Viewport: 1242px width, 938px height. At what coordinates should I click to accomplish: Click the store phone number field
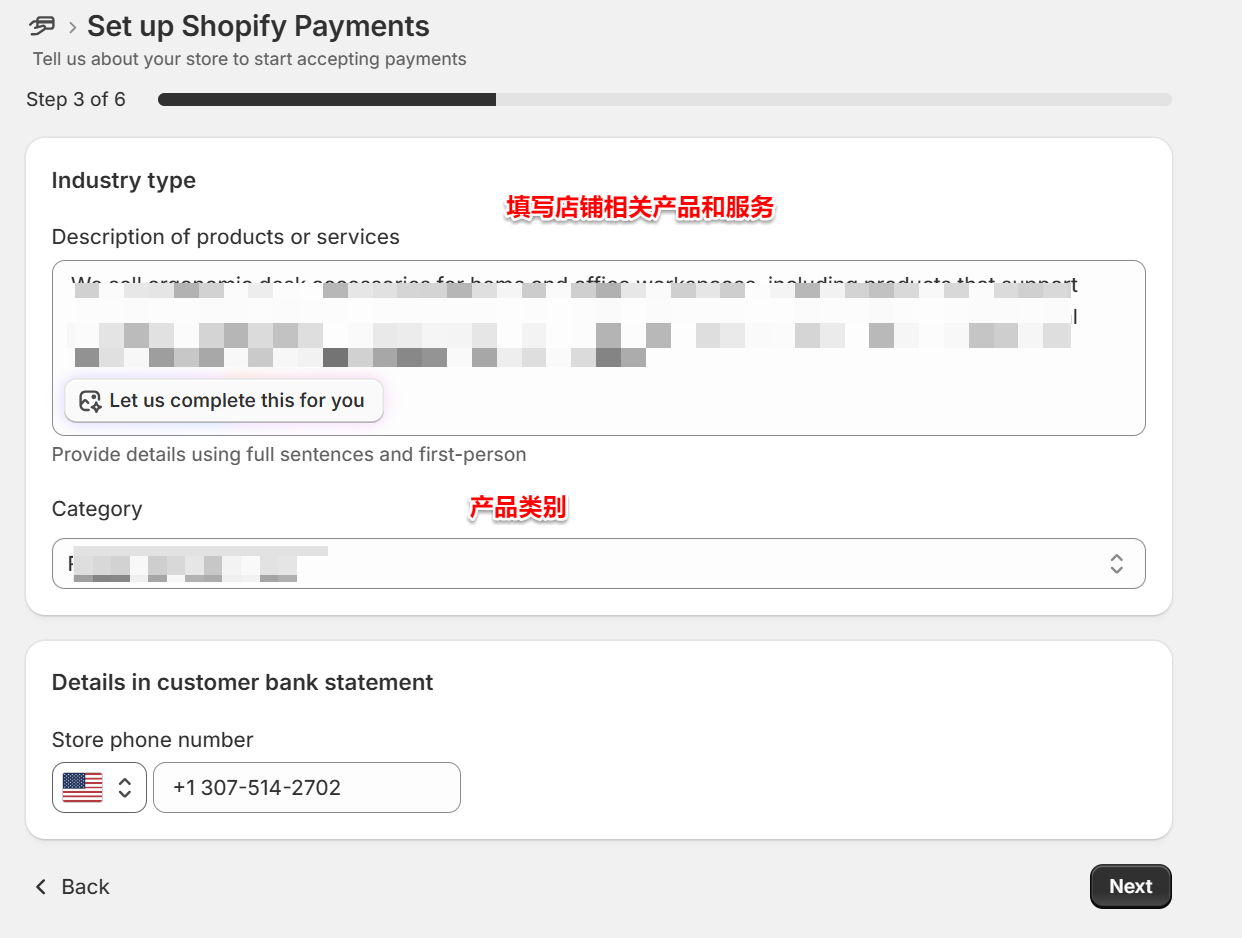coord(306,788)
